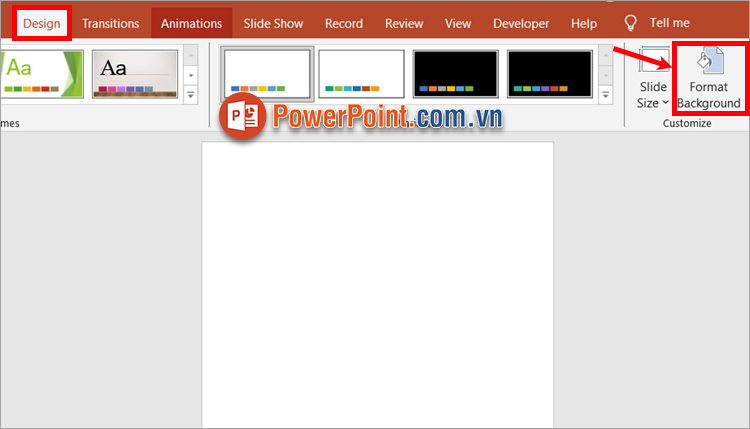The height and width of the screenshot is (429, 750).
Task: Go to the Slide Show tab
Action: coord(273,23)
